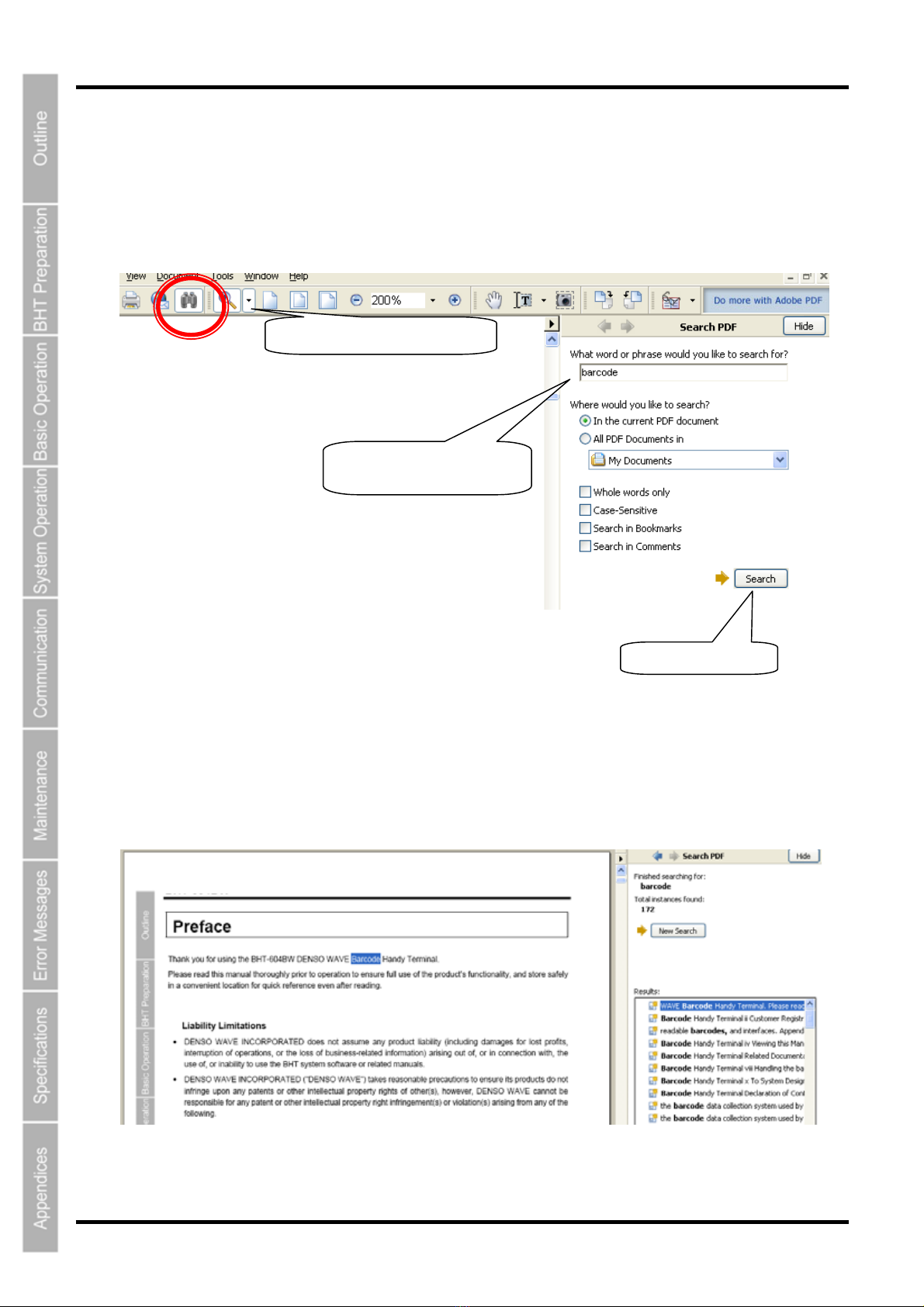Open the zoom percentage dropdown arrow
924x1307 pixels.
[432, 300]
